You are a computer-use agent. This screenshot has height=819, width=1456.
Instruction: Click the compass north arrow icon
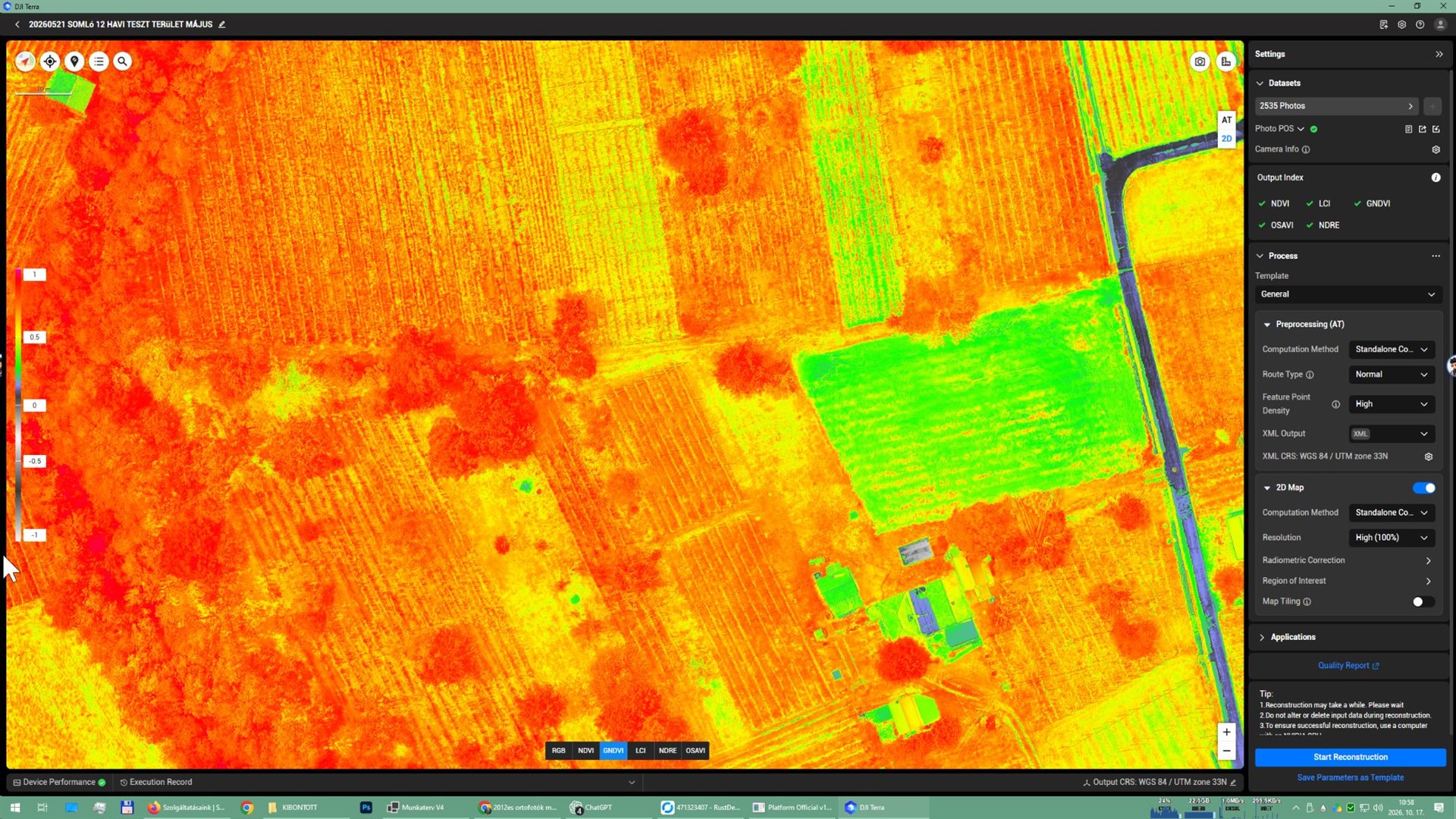click(x=26, y=61)
